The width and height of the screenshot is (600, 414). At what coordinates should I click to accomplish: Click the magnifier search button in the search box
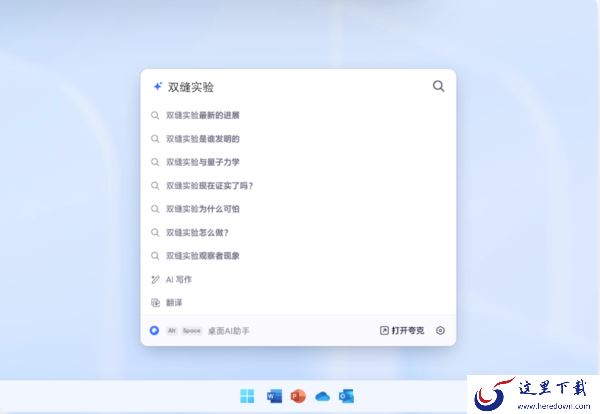439,86
